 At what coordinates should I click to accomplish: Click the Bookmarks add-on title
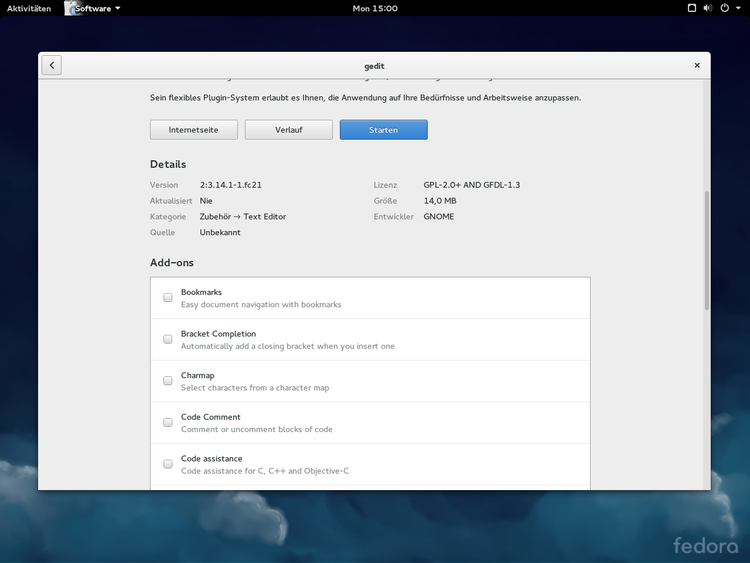pos(201,292)
